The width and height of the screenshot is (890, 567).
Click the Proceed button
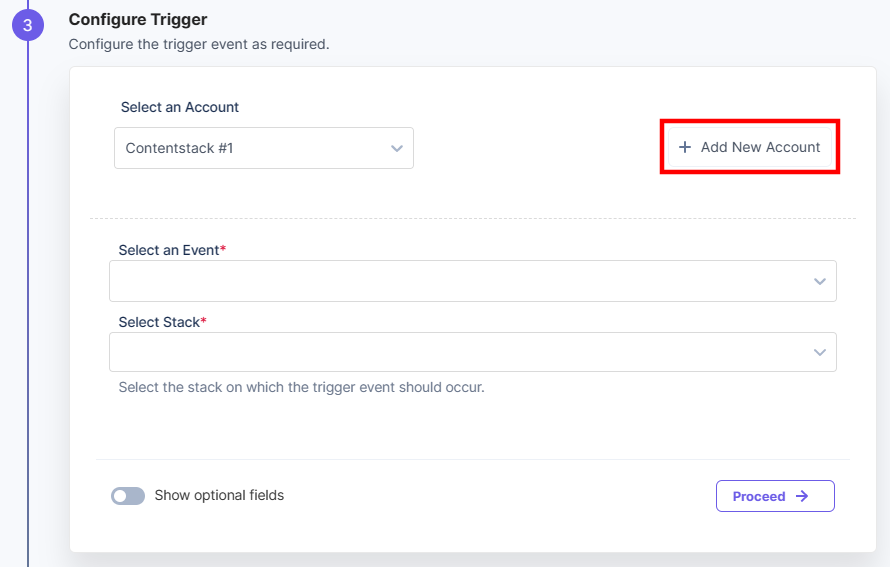point(775,496)
